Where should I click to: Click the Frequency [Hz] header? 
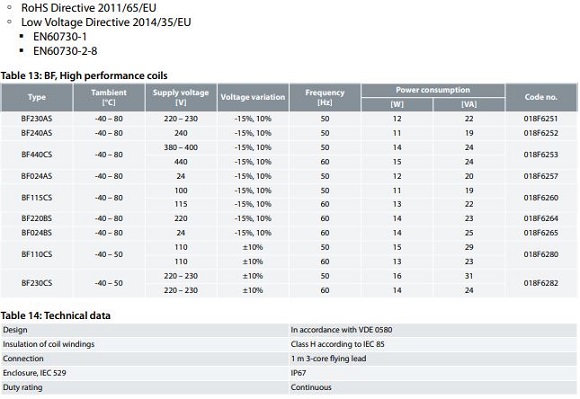coord(325,97)
